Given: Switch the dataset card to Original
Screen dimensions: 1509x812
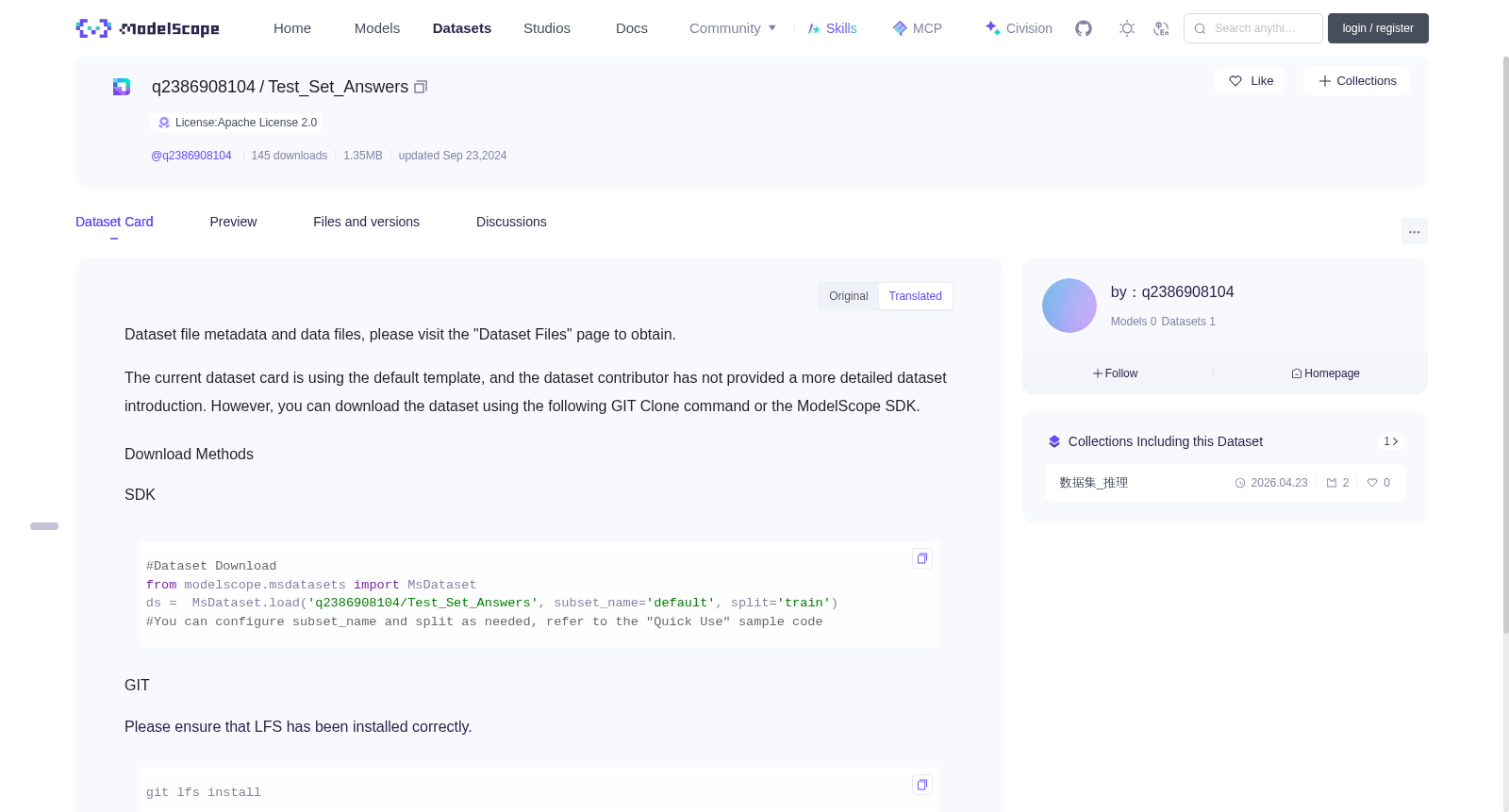Looking at the screenshot, I should coord(848,296).
